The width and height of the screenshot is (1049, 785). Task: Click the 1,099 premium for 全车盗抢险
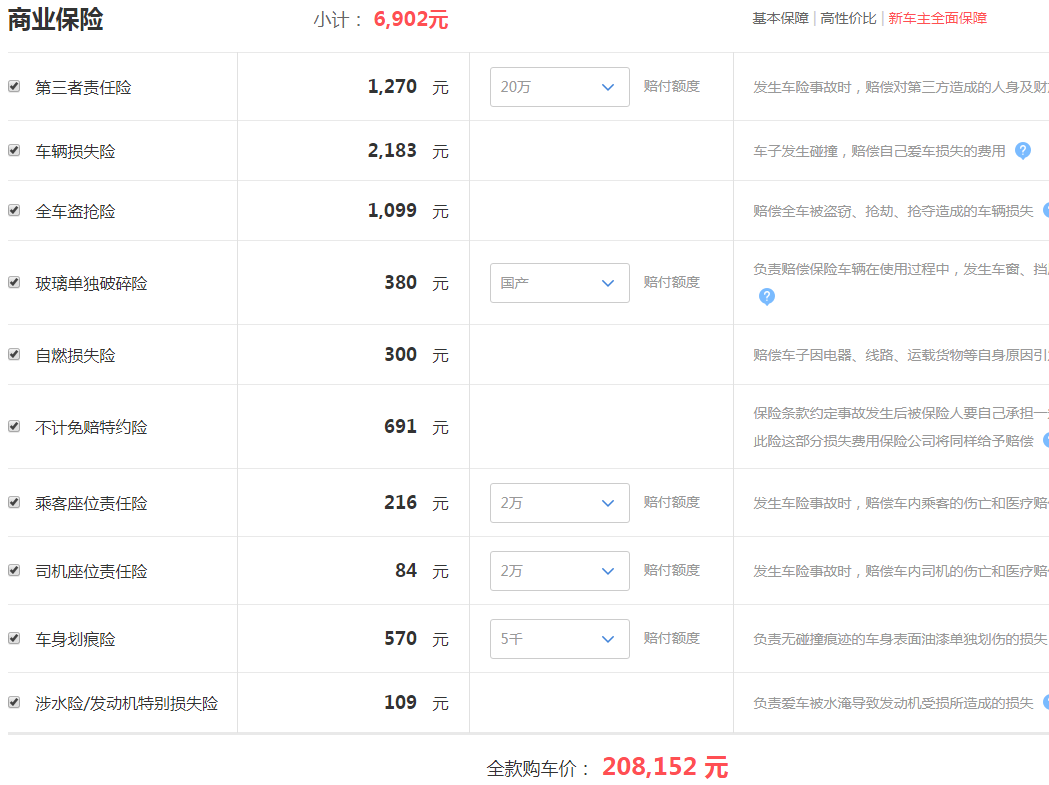pyautogui.click(x=392, y=211)
